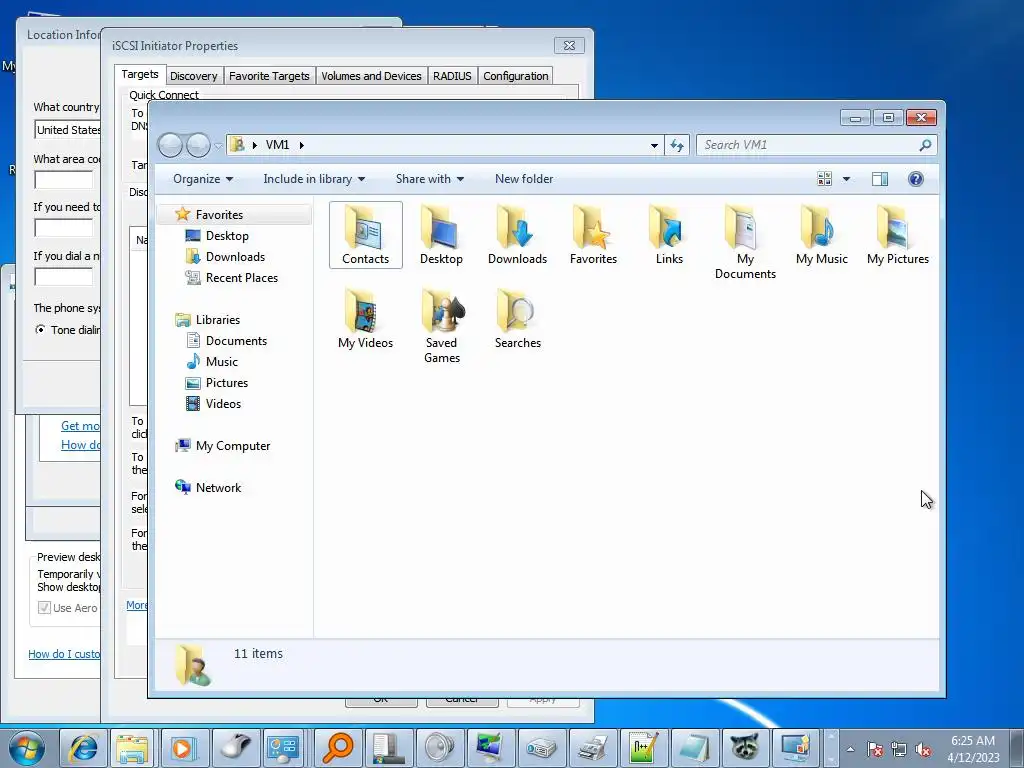Select the Favorites folder with star icon

tap(593, 235)
